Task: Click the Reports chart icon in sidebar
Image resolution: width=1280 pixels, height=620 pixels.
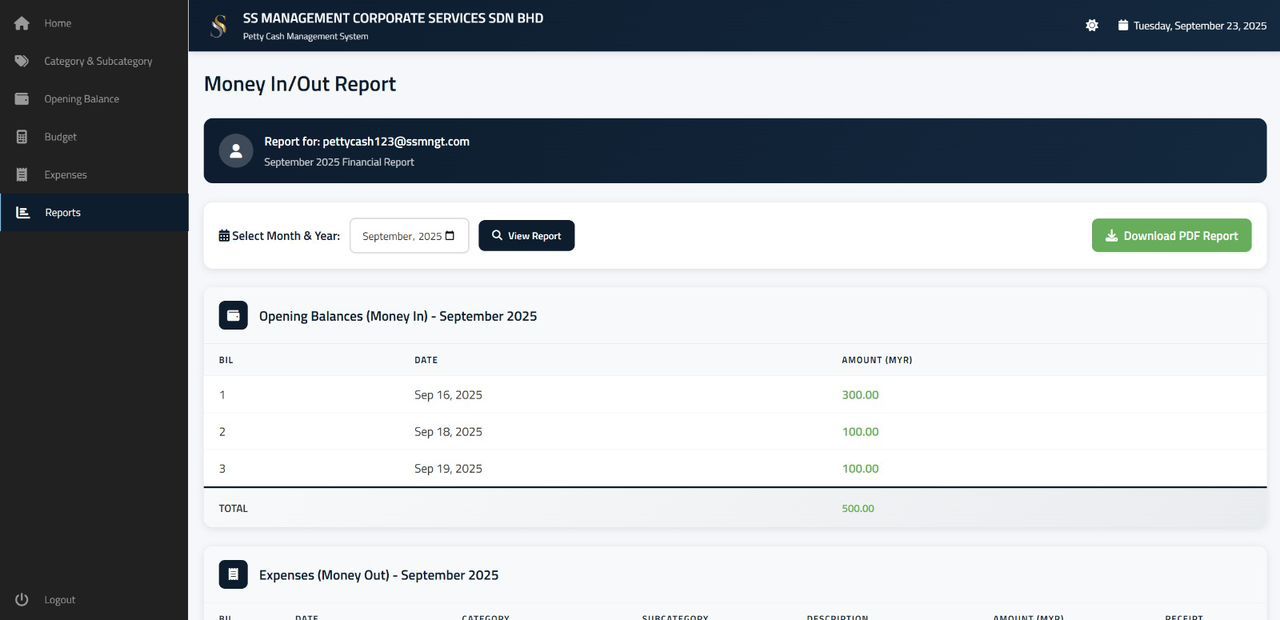Action: (23, 213)
